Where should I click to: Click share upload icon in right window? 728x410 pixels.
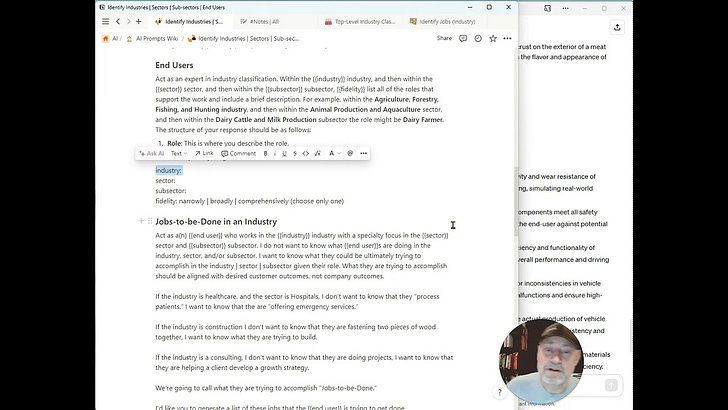pyautogui.click(x=617, y=27)
